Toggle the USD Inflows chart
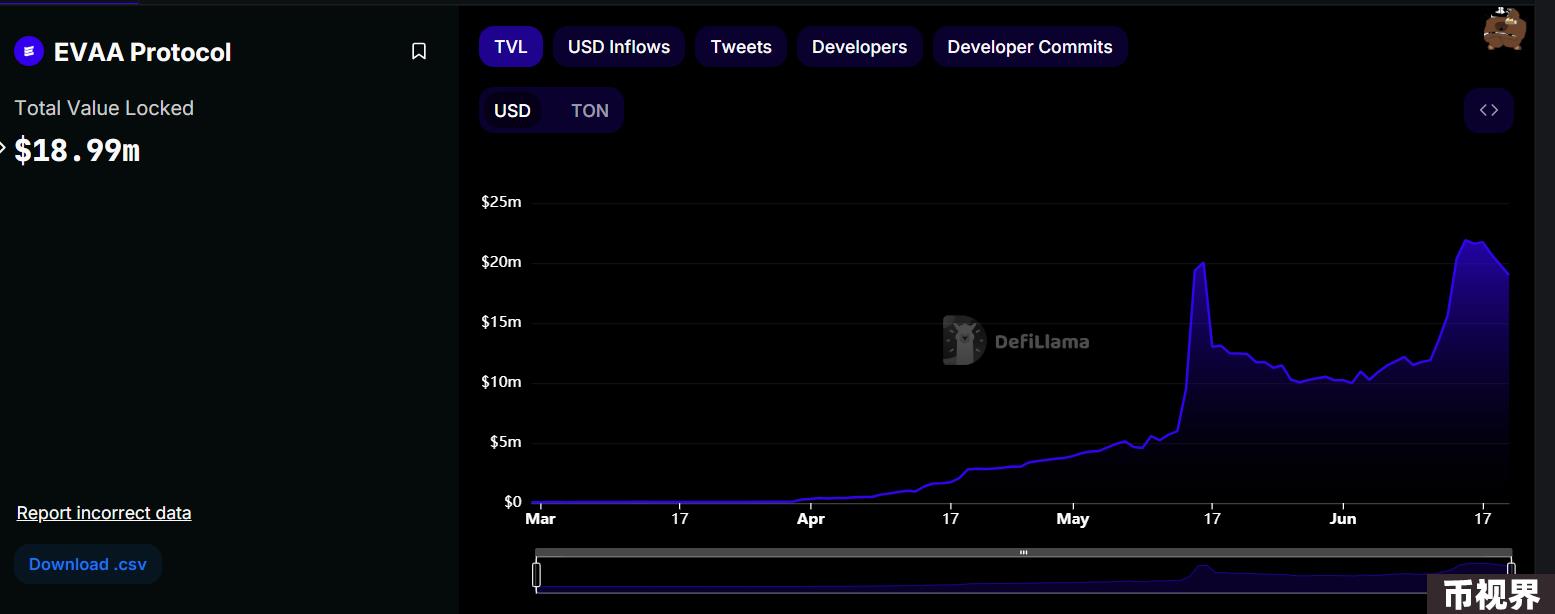The image size is (1555, 614). pyautogui.click(x=619, y=47)
